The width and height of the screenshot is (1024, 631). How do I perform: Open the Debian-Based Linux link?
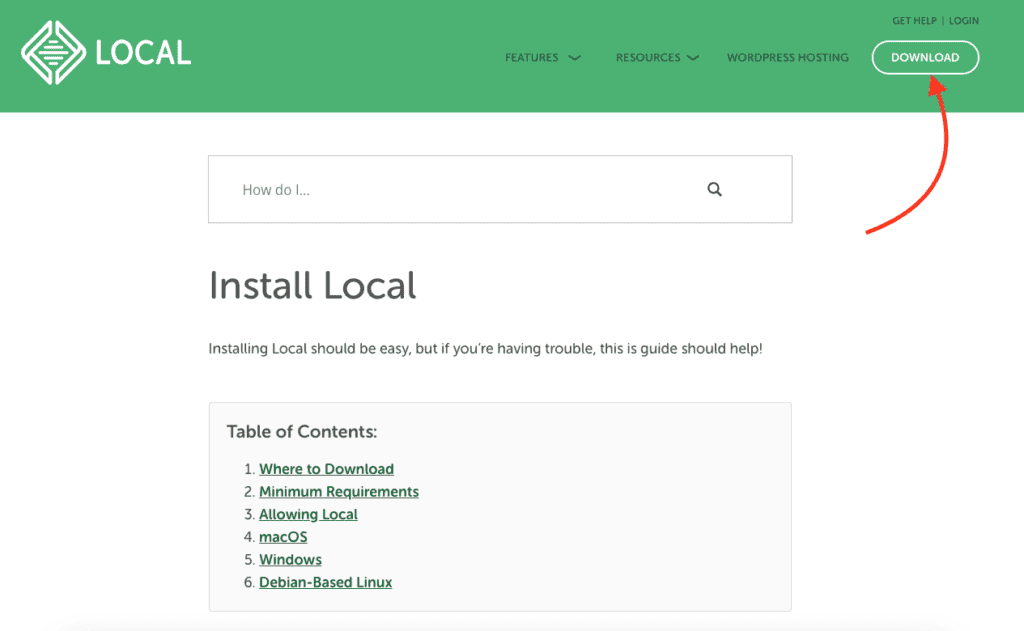pyautogui.click(x=326, y=583)
